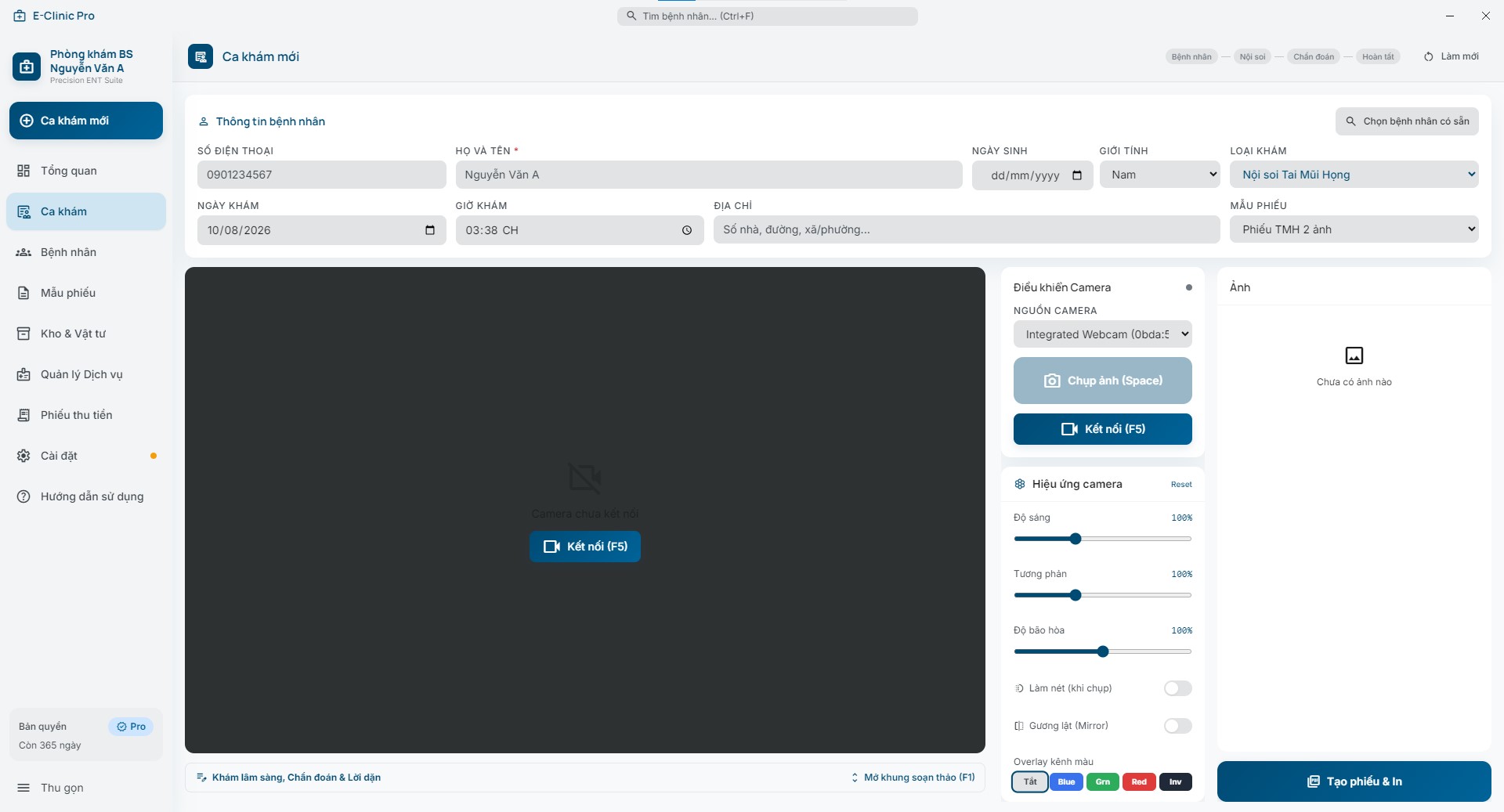
Task: Click the Tổng quan dashboard icon
Action: [x=23, y=171]
